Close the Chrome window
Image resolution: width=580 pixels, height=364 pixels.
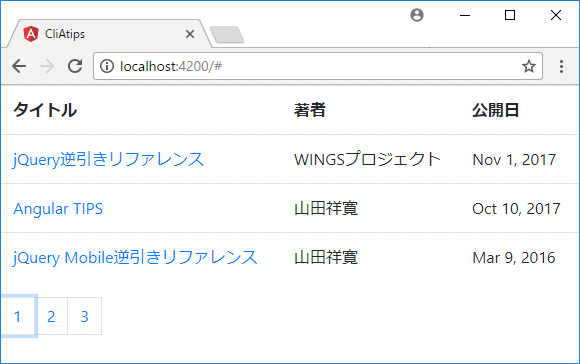[x=556, y=15]
